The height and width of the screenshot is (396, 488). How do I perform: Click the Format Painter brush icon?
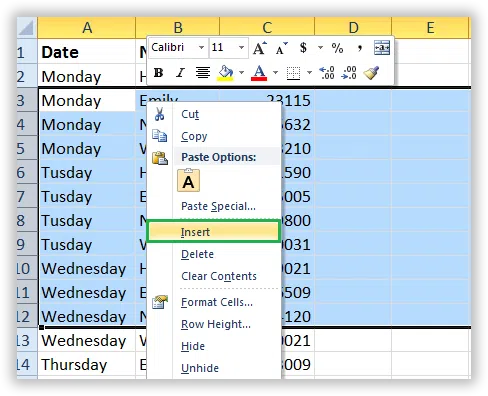tap(371, 72)
